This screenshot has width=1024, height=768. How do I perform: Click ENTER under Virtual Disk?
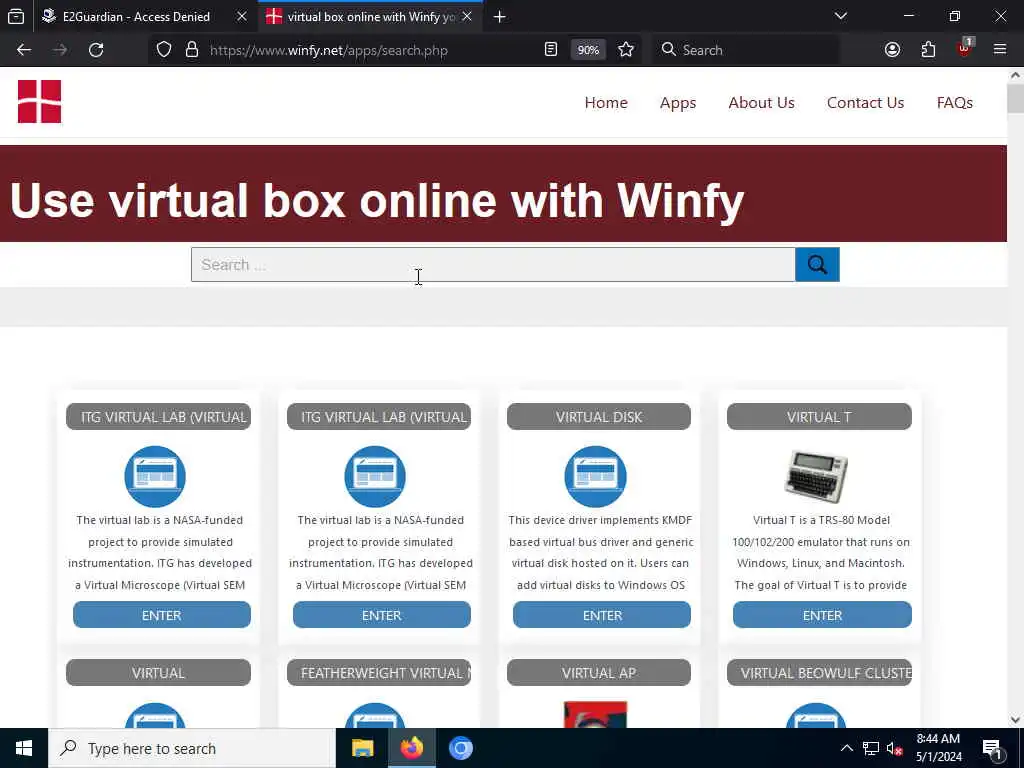click(601, 615)
